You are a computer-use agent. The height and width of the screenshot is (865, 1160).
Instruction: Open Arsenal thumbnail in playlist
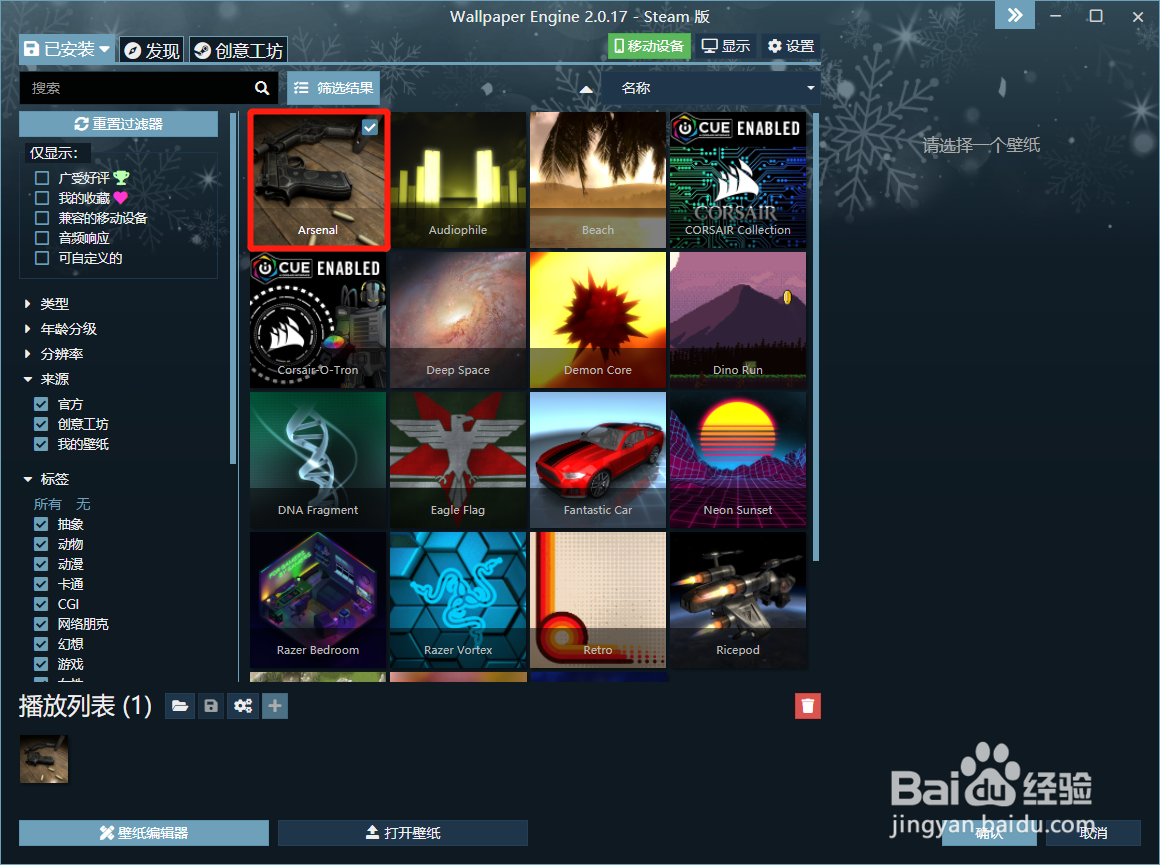pyautogui.click(x=44, y=758)
